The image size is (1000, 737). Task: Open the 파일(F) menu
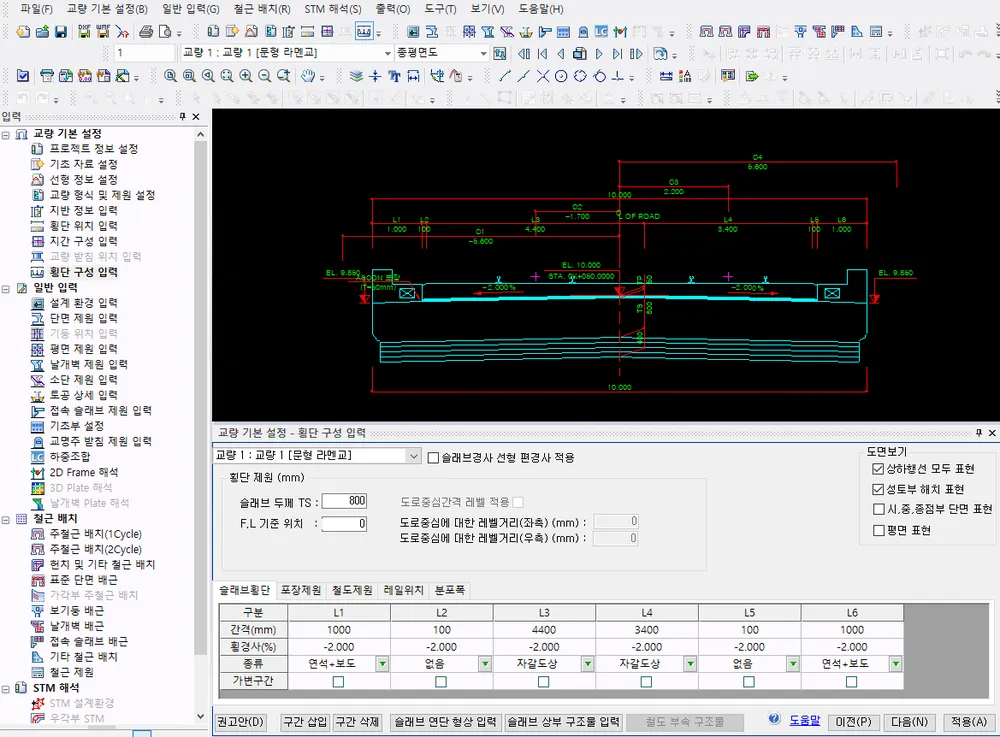36,9
